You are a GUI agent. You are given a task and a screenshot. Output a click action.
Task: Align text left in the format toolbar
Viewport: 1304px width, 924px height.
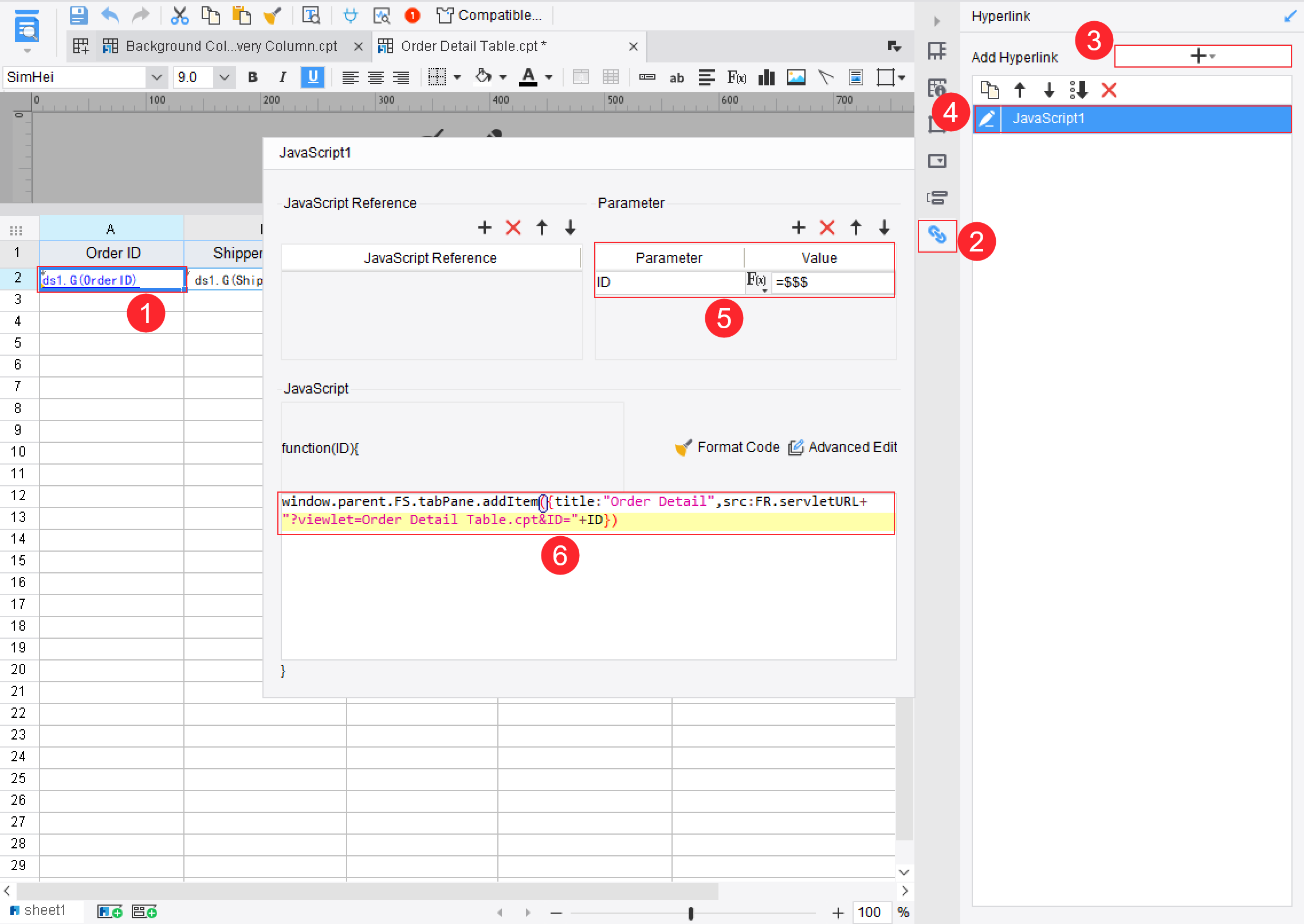click(x=350, y=77)
